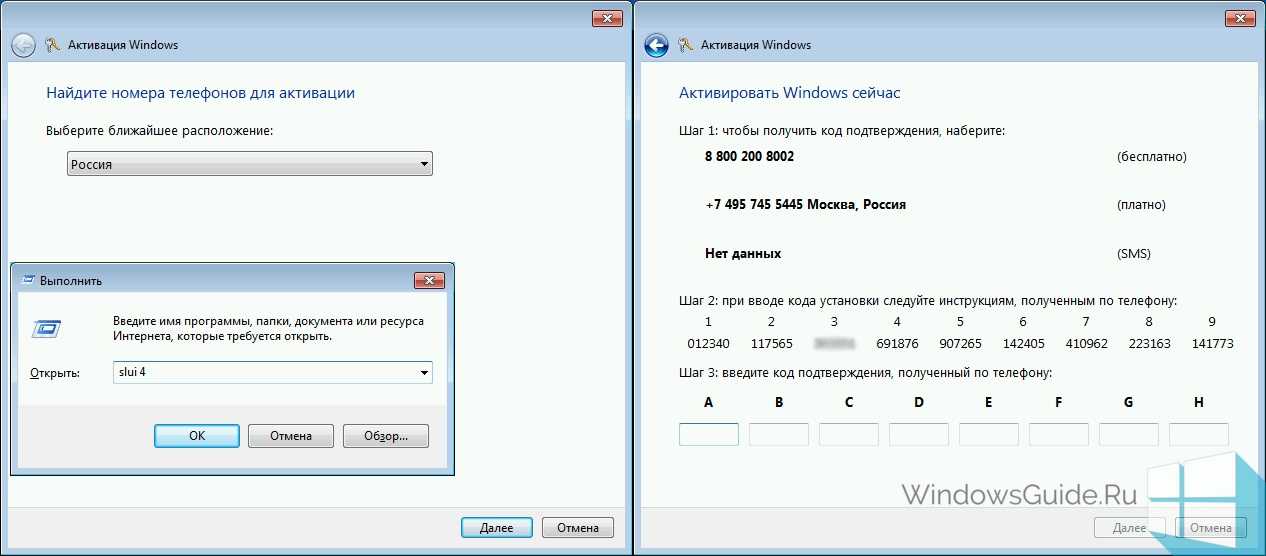Click the Обзор... button
This screenshot has width=1266, height=556.
[x=385, y=436]
